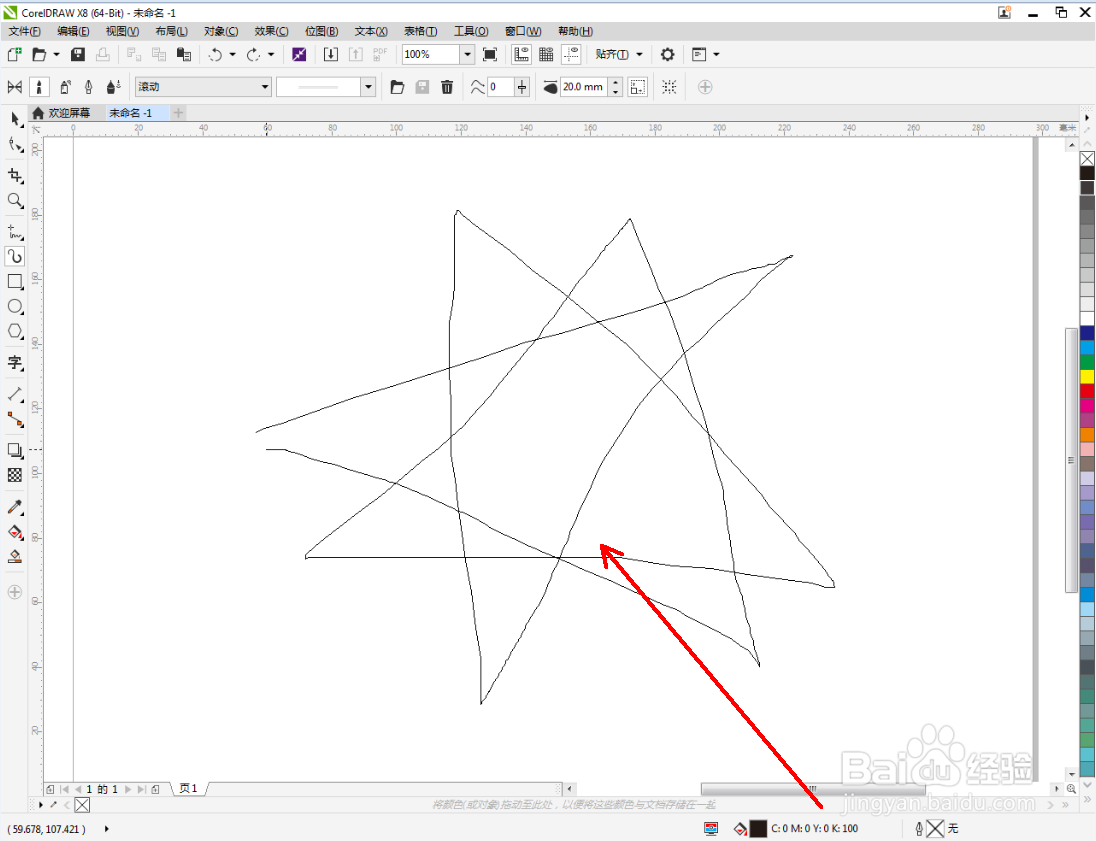Enable the Calligraphic artistic media mode
Viewport: 1096px width, 841px height.
click(x=89, y=87)
